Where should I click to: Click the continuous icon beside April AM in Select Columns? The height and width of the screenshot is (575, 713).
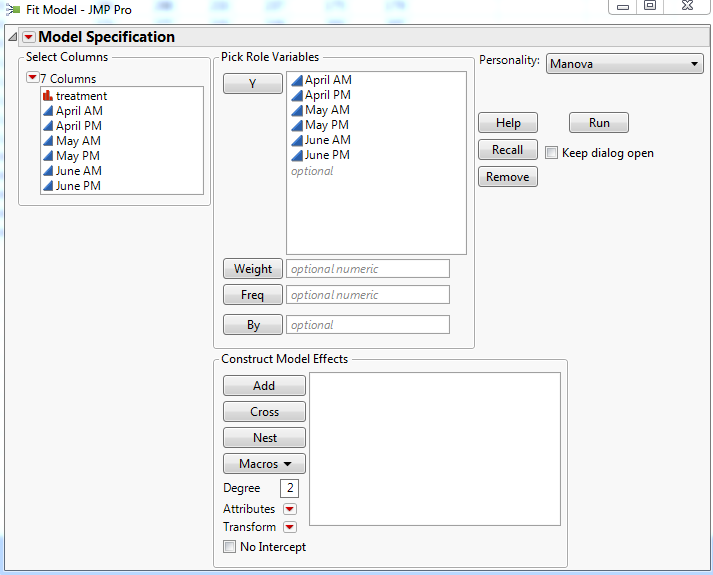(48, 110)
